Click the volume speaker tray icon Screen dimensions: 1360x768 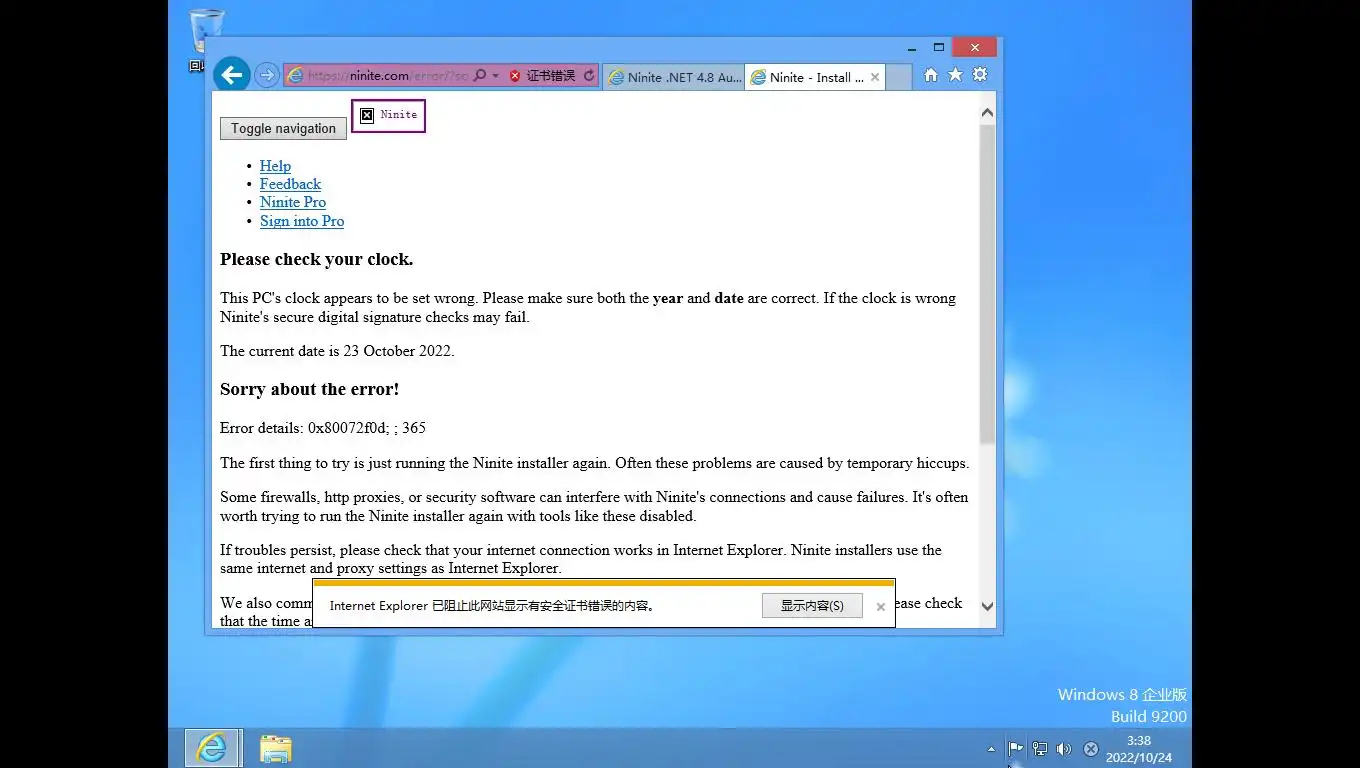[x=1064, y=749]
